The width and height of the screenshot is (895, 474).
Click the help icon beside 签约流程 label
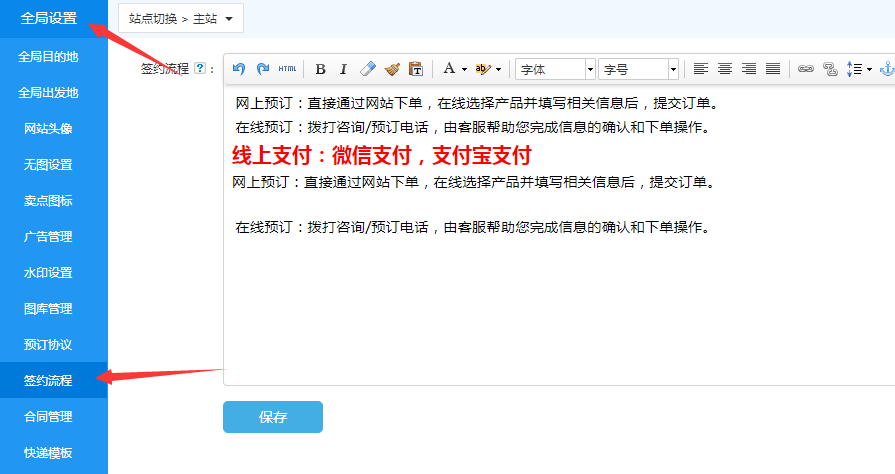click(x=200, y=69)
